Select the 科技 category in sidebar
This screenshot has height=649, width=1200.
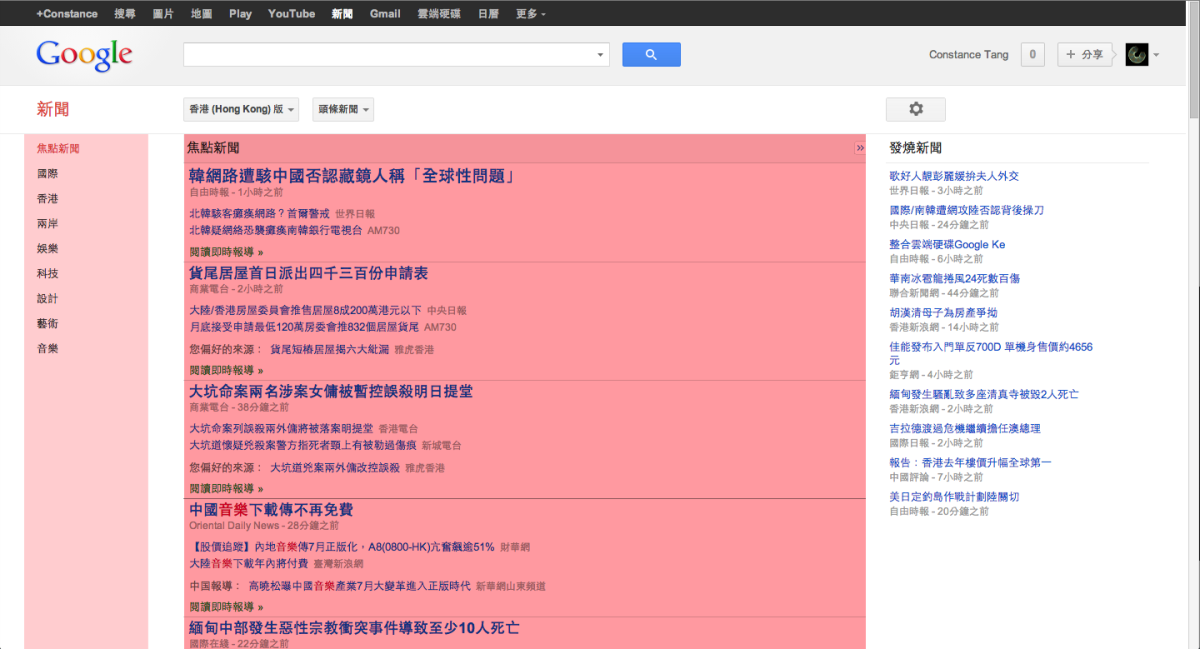point(47,273)
